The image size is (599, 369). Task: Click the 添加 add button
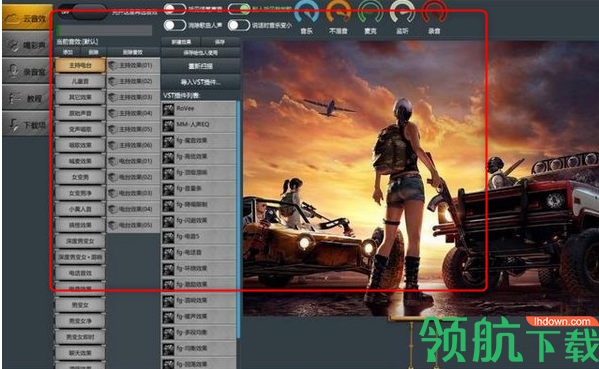click(68, 52)
